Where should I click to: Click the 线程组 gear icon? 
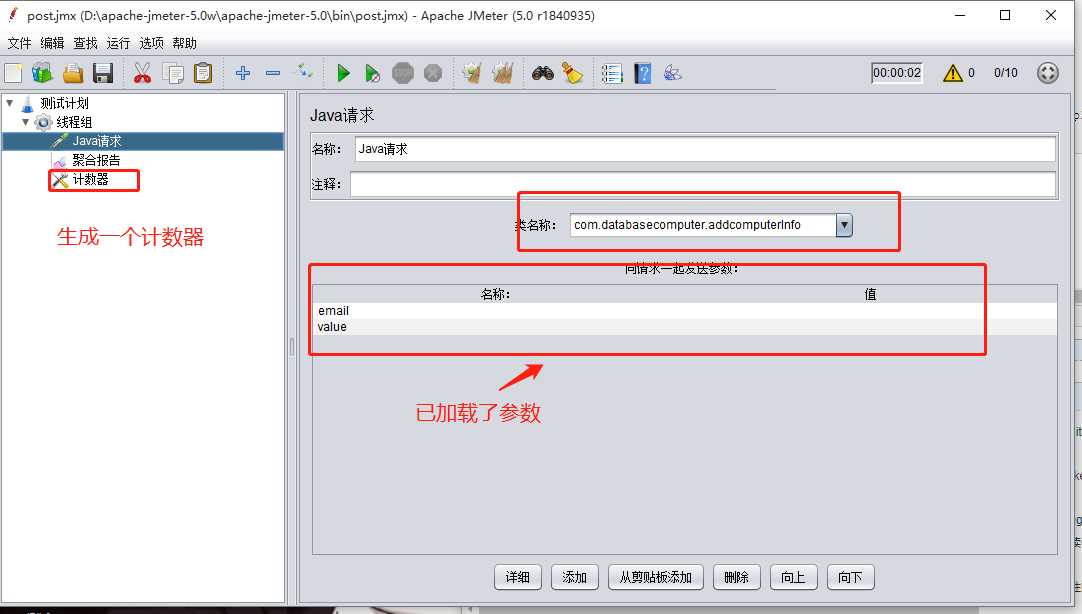(43, 122)
